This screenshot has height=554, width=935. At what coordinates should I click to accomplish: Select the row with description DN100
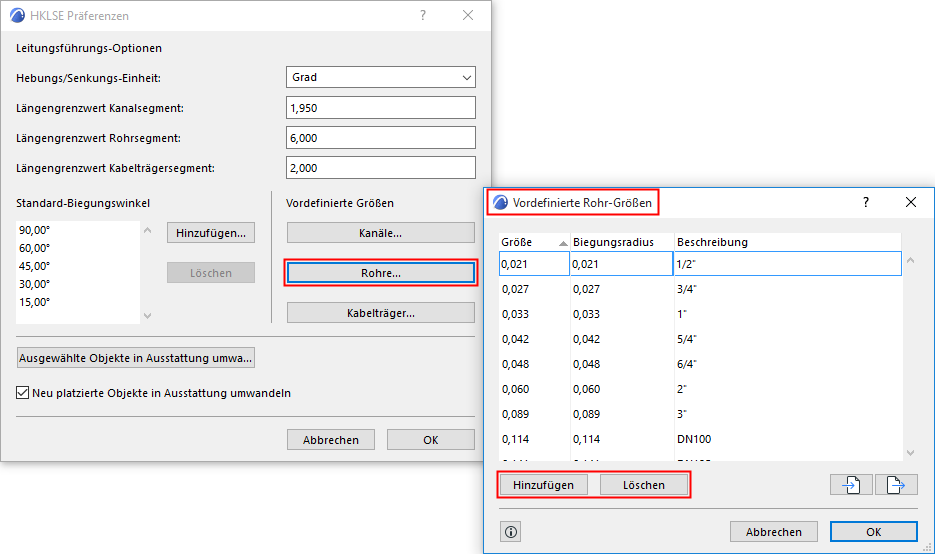[700, 440]
